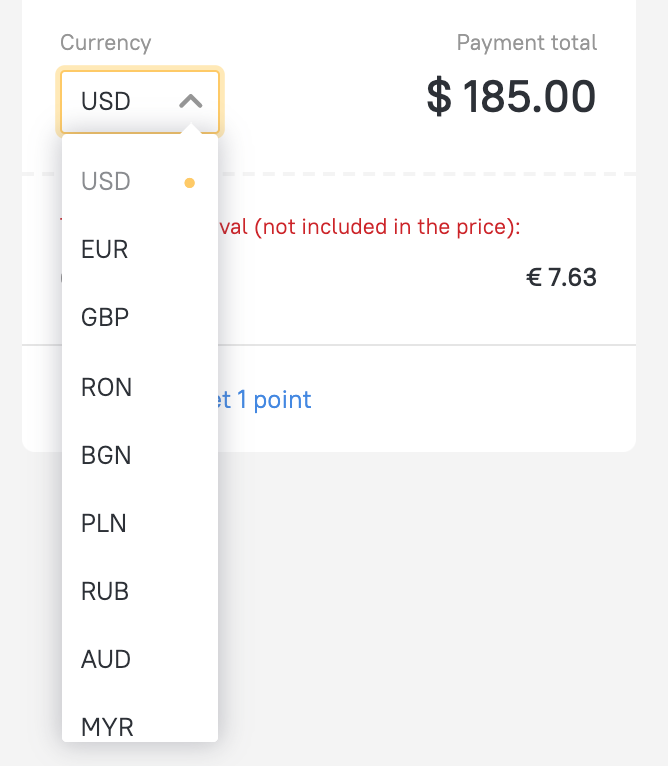This screenshot has height=766, width=668.
Task: Click the "Currency" field label
Action: 105,43
